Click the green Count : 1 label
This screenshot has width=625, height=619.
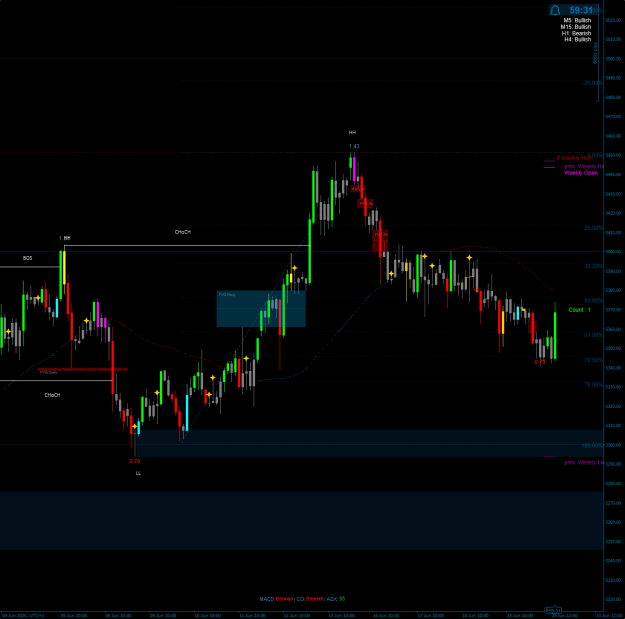pyautogui.click(x=580, y=310)
